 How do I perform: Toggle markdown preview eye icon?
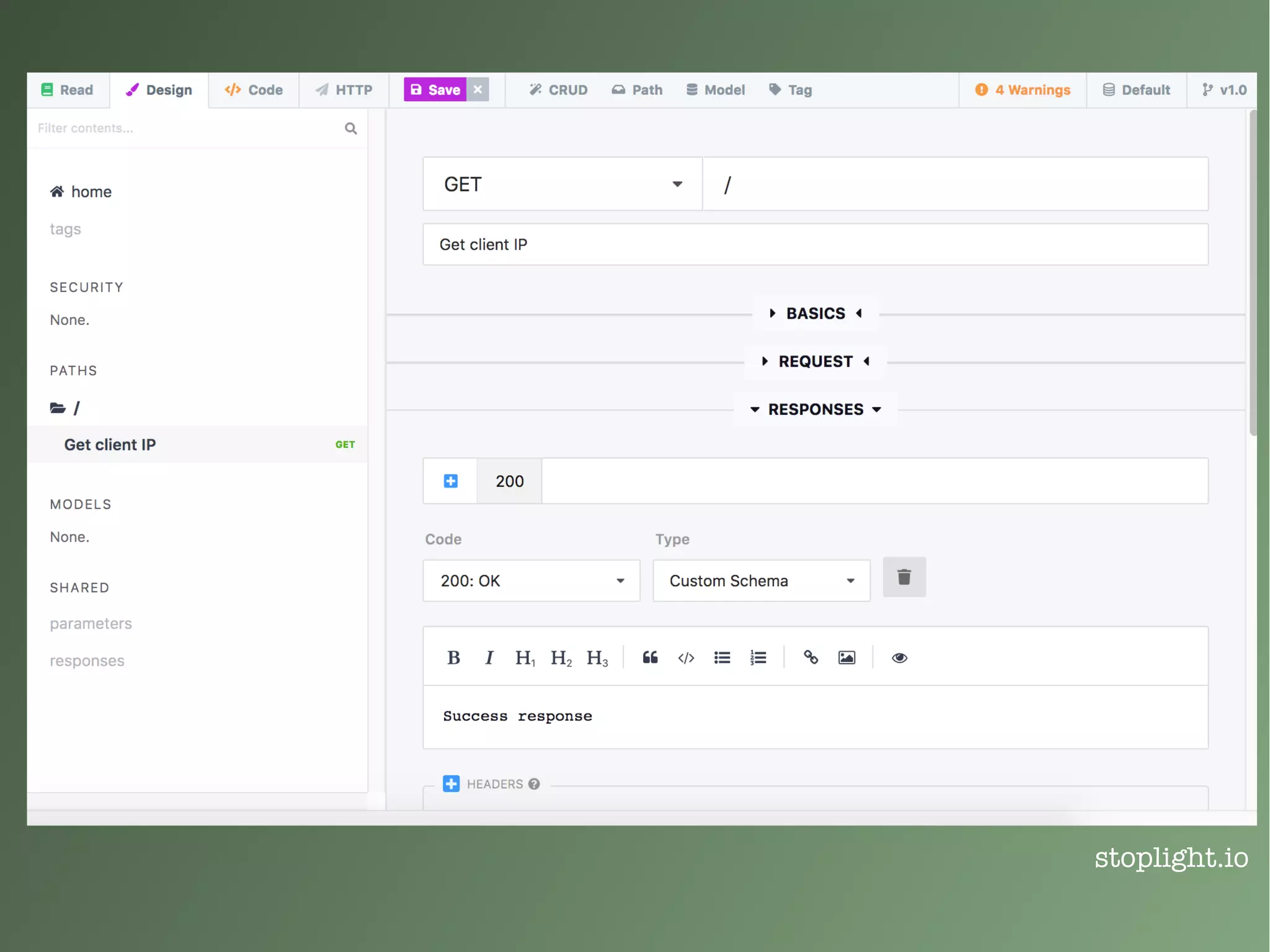click(x=899, y=657)
